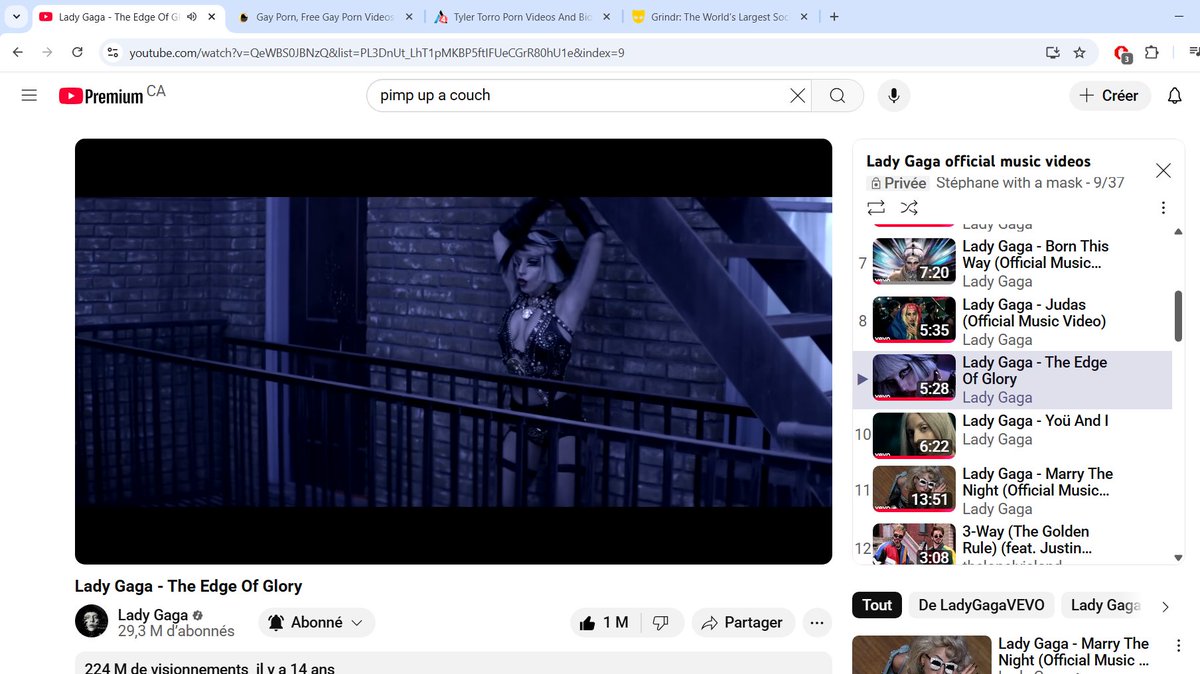Toggle playlist loop
The image size is (1200, 674).
tap(876, 208)
